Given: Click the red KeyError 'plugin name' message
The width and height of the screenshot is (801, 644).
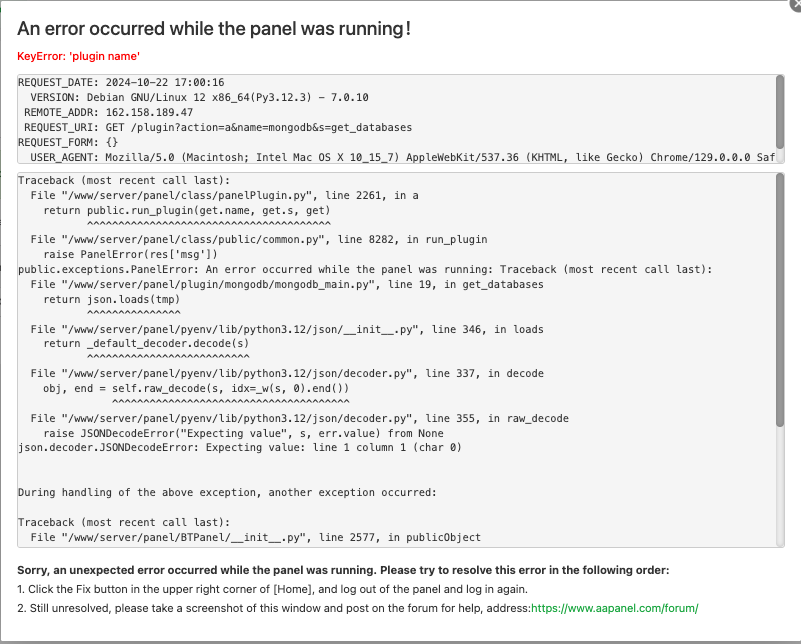Looking at the screenshot, I should click(78, 56).
